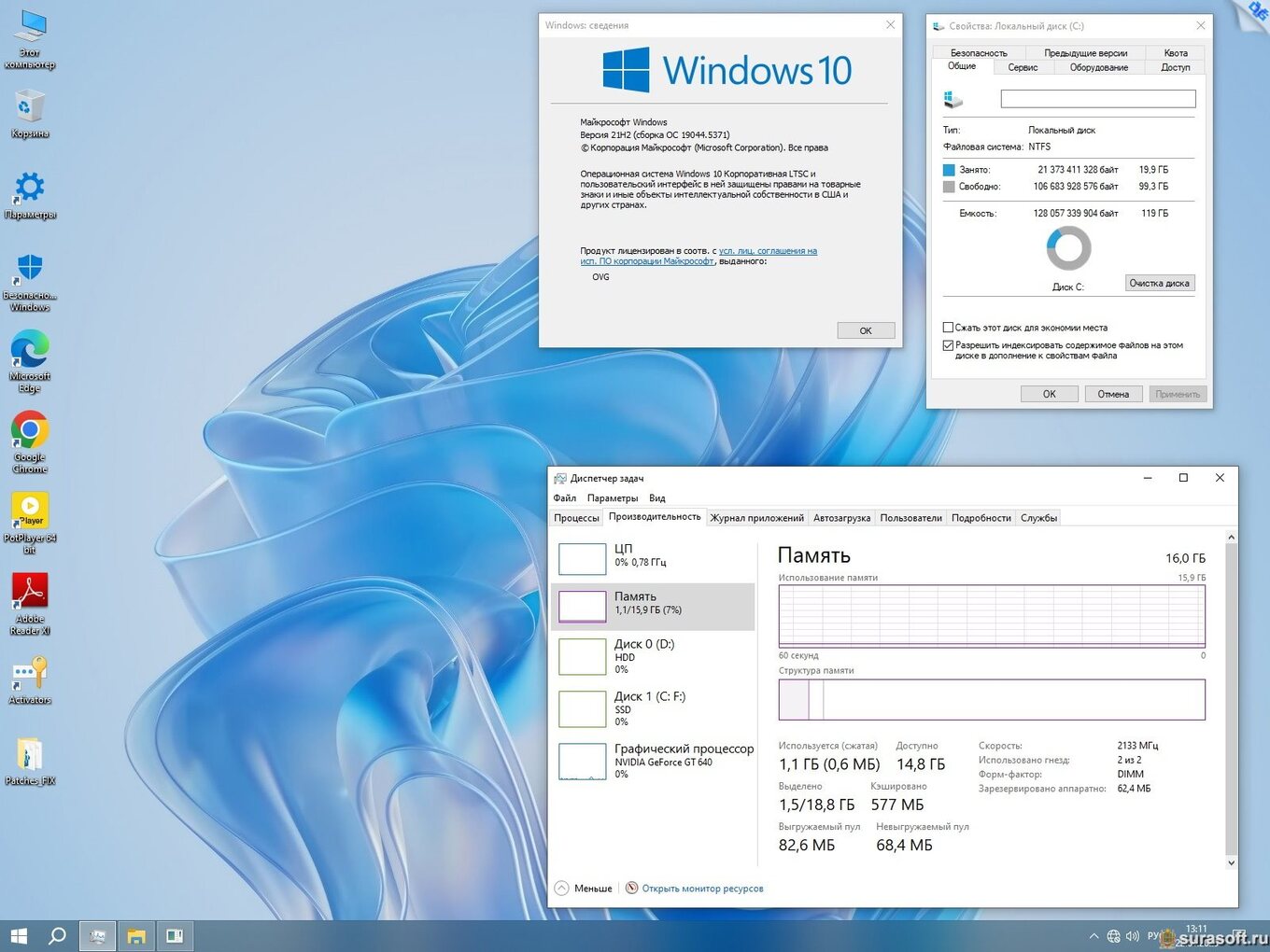Open the Recycle Bin desktop icon
Viewport: 1270px width, 952px height.
pos(30,114)
